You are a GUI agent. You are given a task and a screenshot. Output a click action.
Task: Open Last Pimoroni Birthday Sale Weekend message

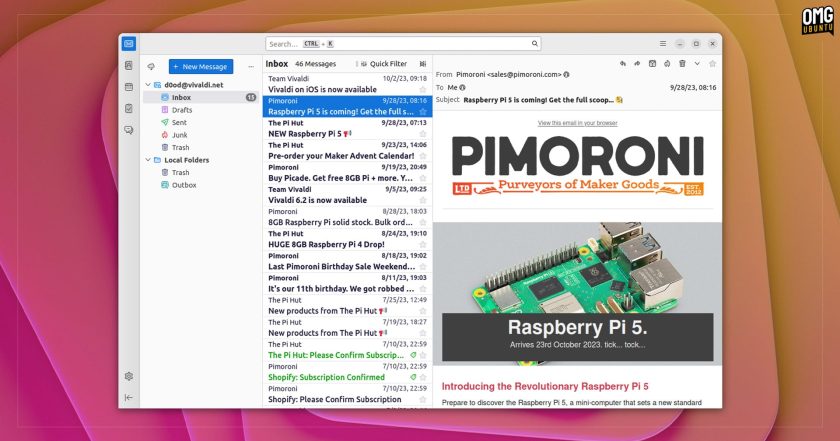[x=347, y=261]
